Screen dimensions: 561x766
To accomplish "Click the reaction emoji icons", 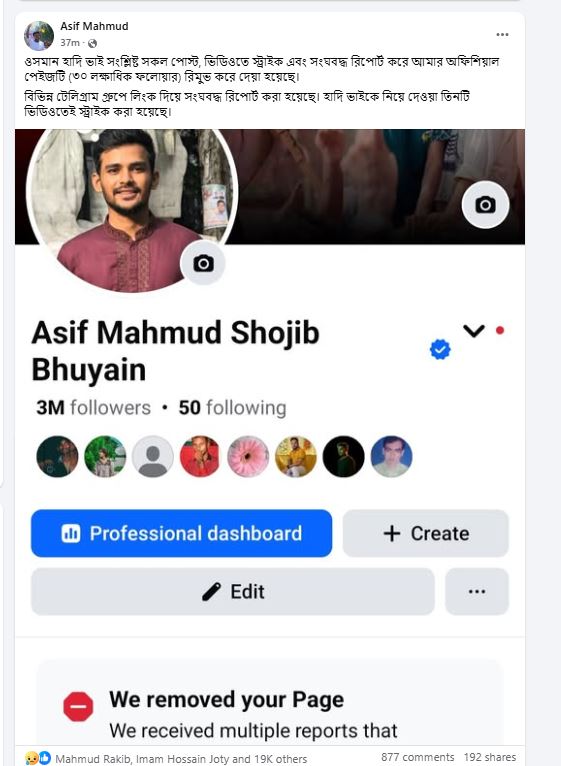I will 38,758.
